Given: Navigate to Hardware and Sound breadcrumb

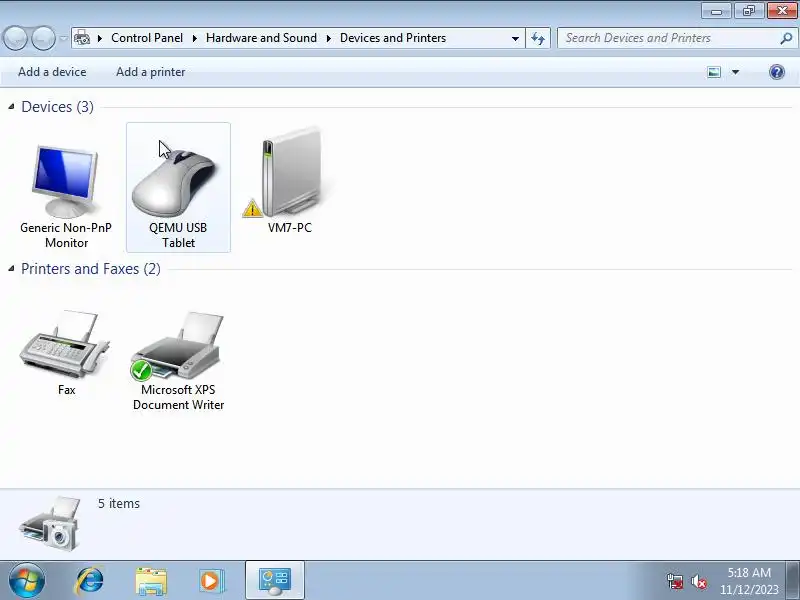Looking at the screenshot, I should (x=261, y=38).
